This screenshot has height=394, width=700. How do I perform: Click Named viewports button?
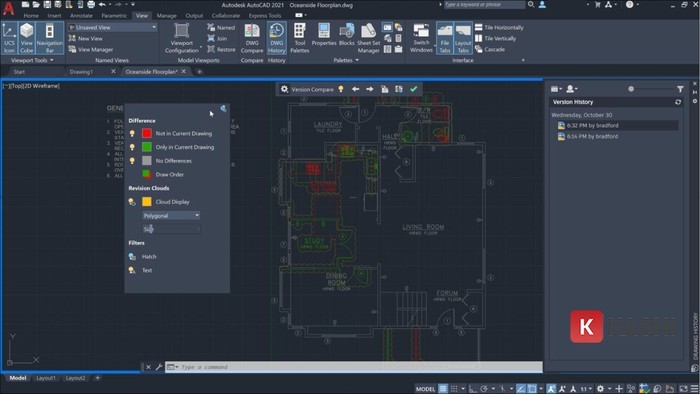(x=221, y=27)
